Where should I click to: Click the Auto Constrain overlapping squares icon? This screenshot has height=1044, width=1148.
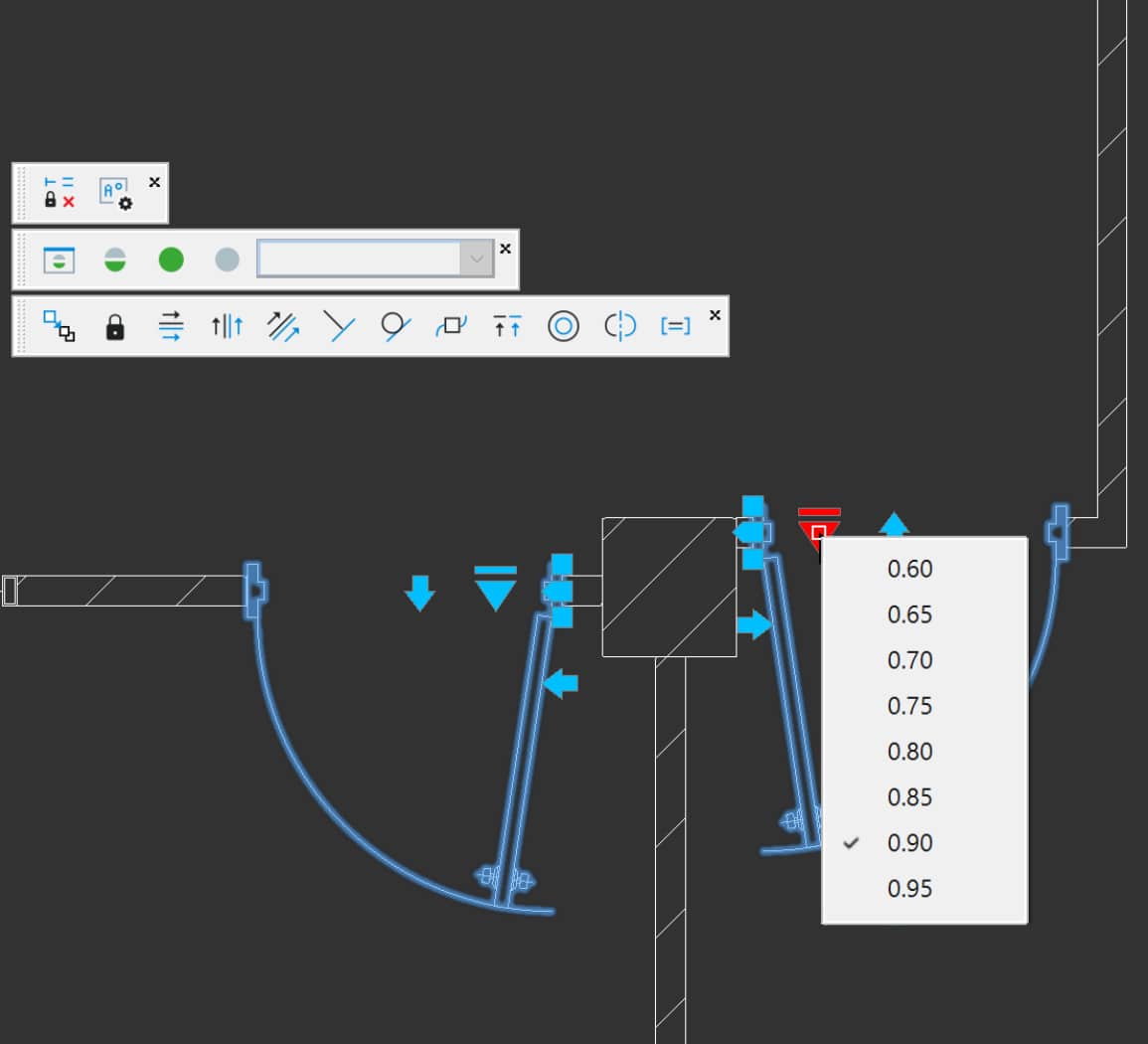(x=59, y=325)
